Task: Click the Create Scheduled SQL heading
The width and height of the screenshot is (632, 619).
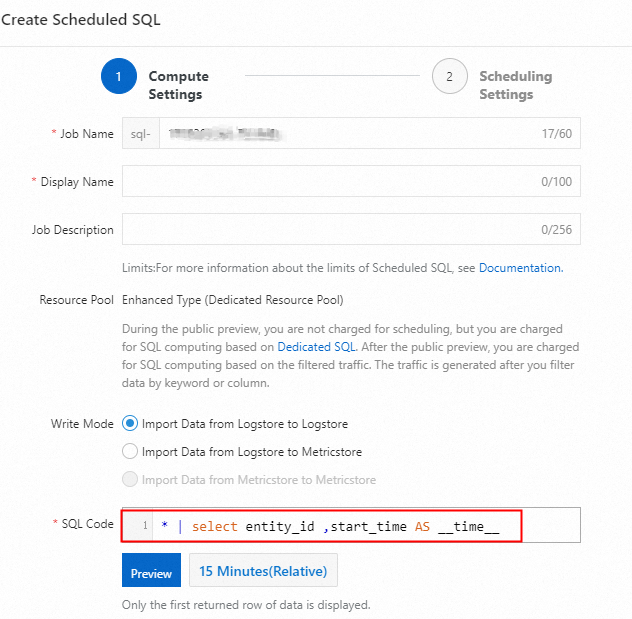Action: click(81, 20)
